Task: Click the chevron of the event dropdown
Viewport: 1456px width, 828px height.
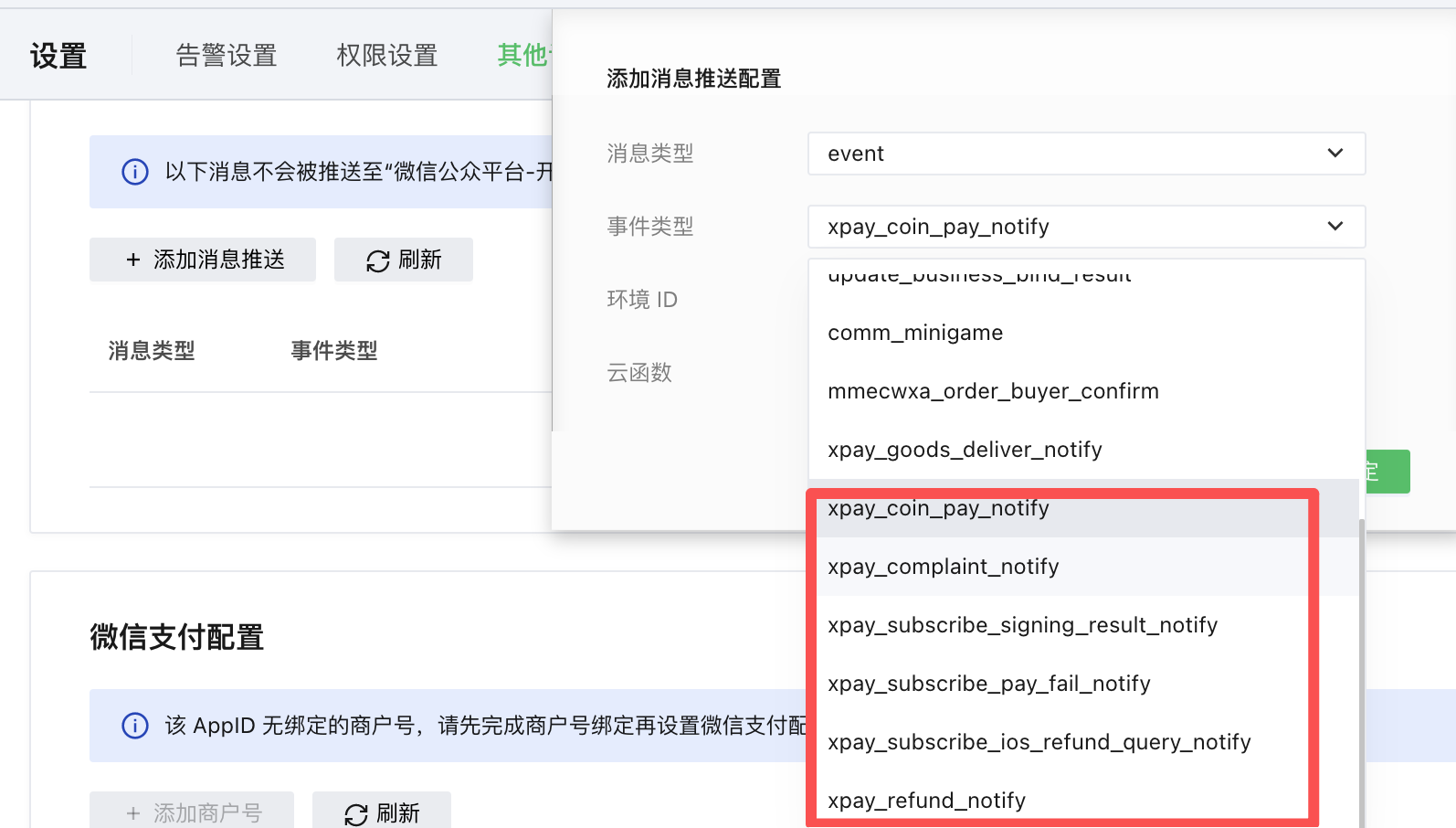Action: [x=1335, y=154]
